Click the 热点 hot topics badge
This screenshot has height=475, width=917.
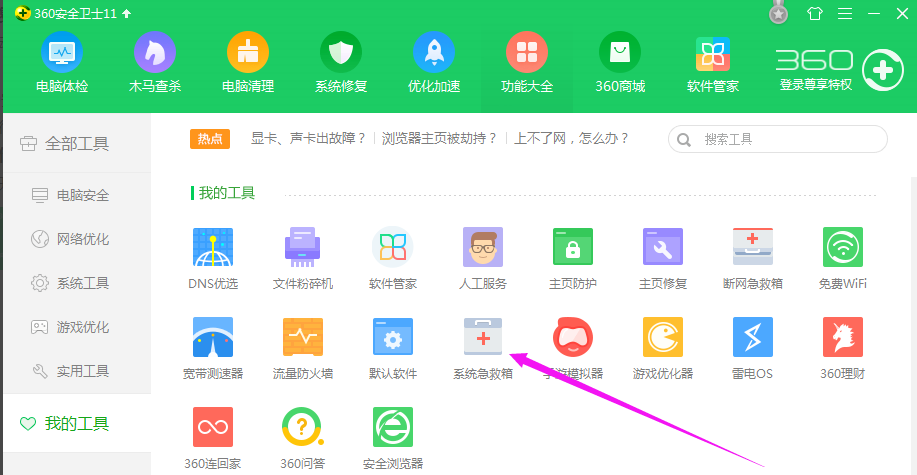(x=210, y=139)
